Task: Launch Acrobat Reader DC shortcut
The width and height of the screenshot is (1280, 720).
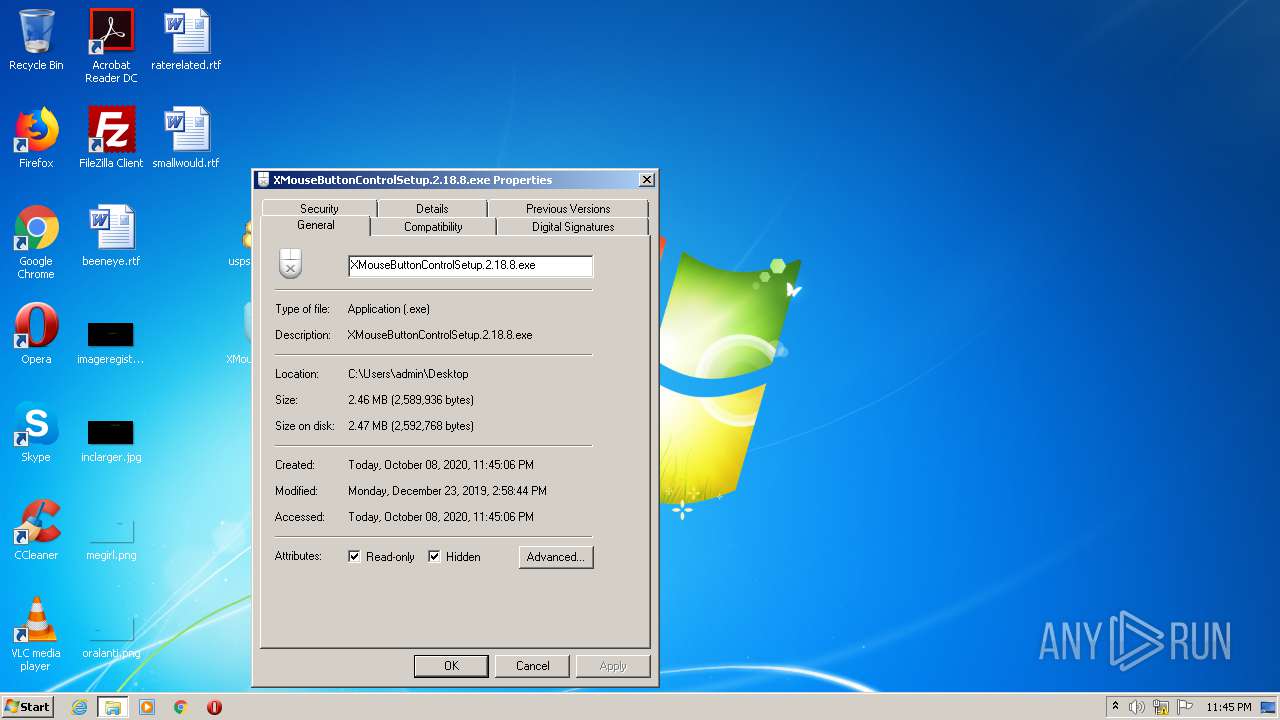Action: (x=111, y=46)
